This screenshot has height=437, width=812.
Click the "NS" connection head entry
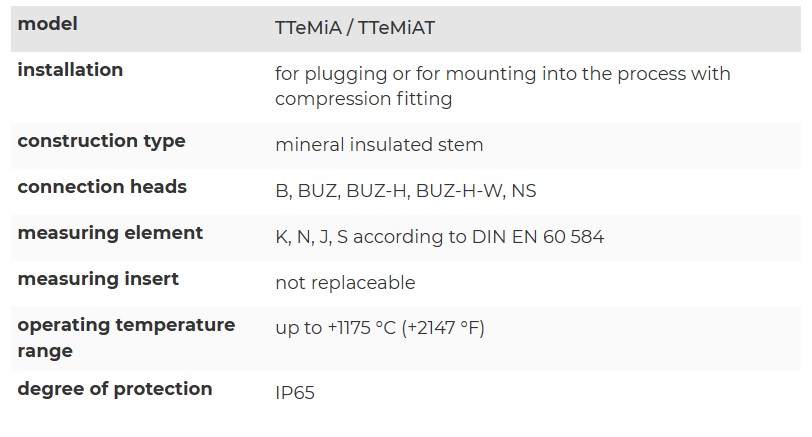pos(523,191)
